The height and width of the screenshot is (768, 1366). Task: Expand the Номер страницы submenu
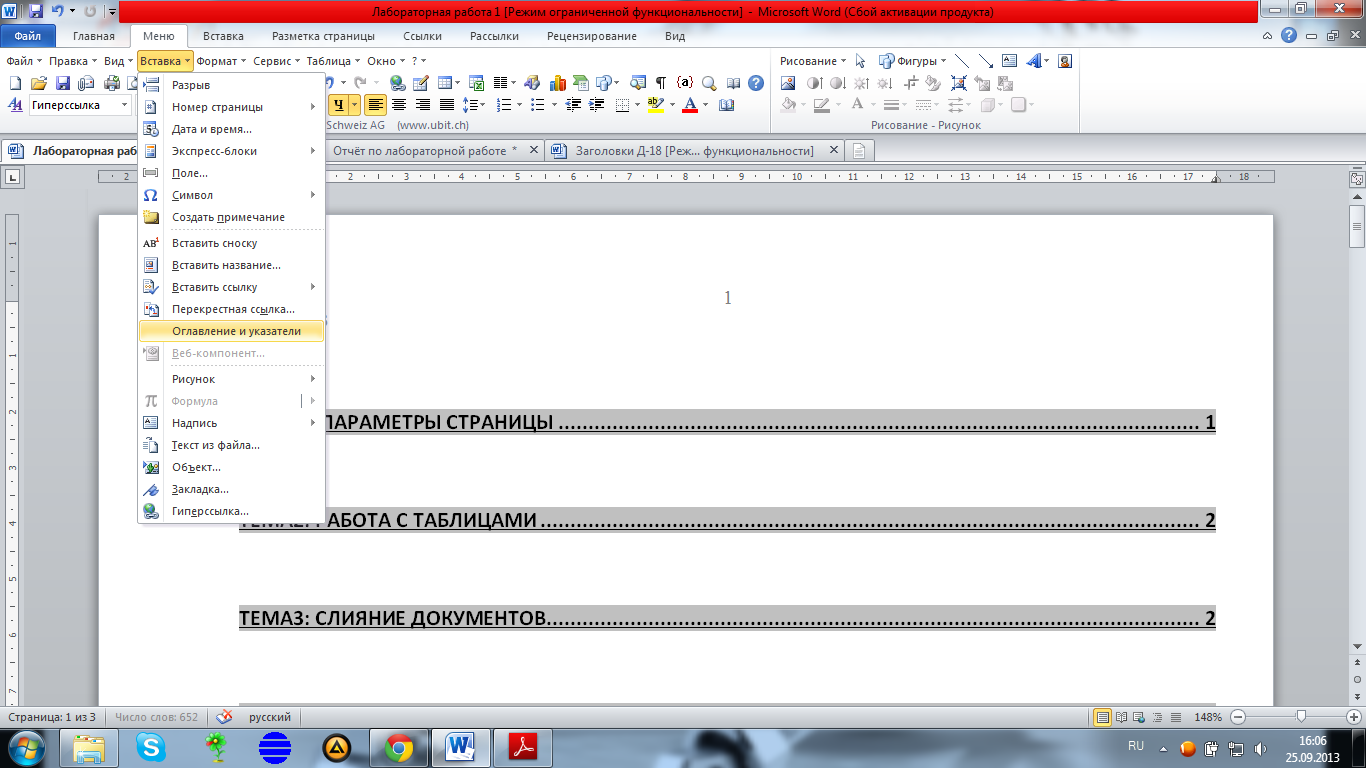231,107
